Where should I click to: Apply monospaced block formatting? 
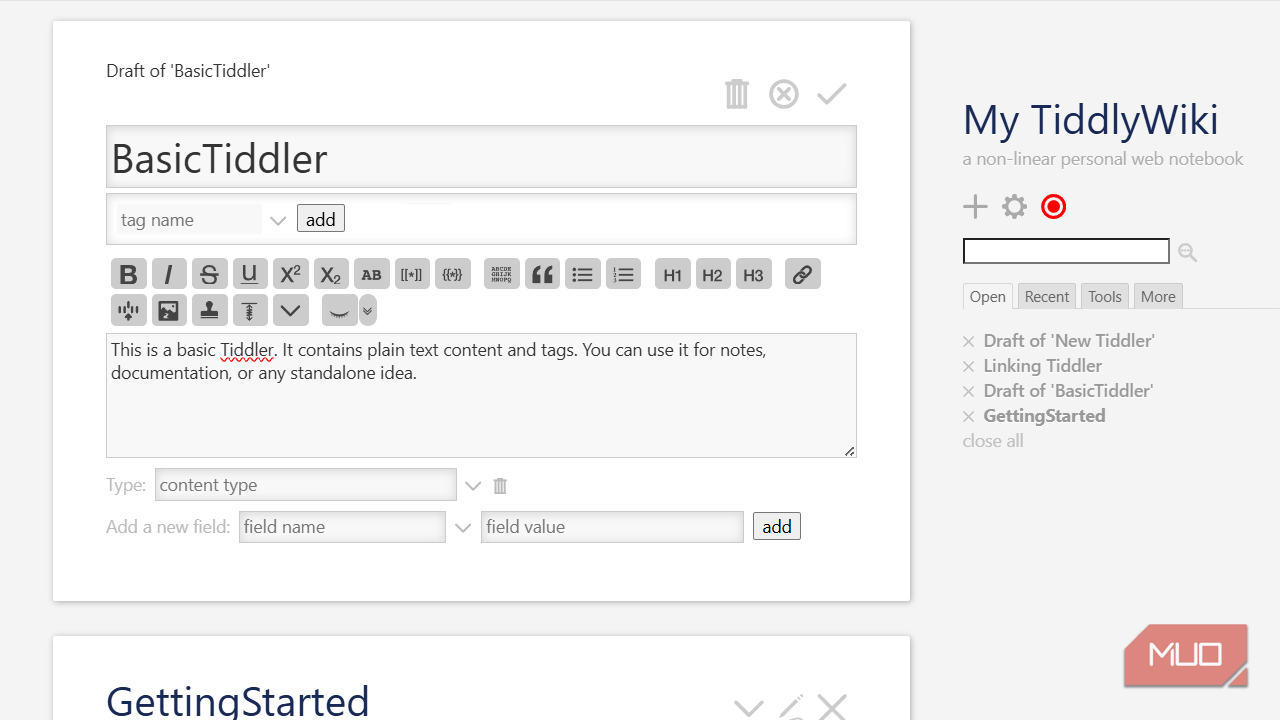click(x=502, y=274)
